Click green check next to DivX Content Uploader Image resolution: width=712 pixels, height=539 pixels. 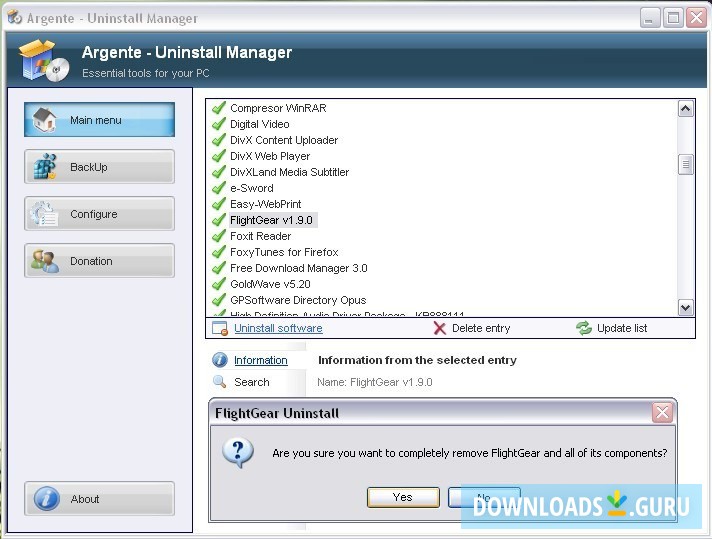(219, 140)
